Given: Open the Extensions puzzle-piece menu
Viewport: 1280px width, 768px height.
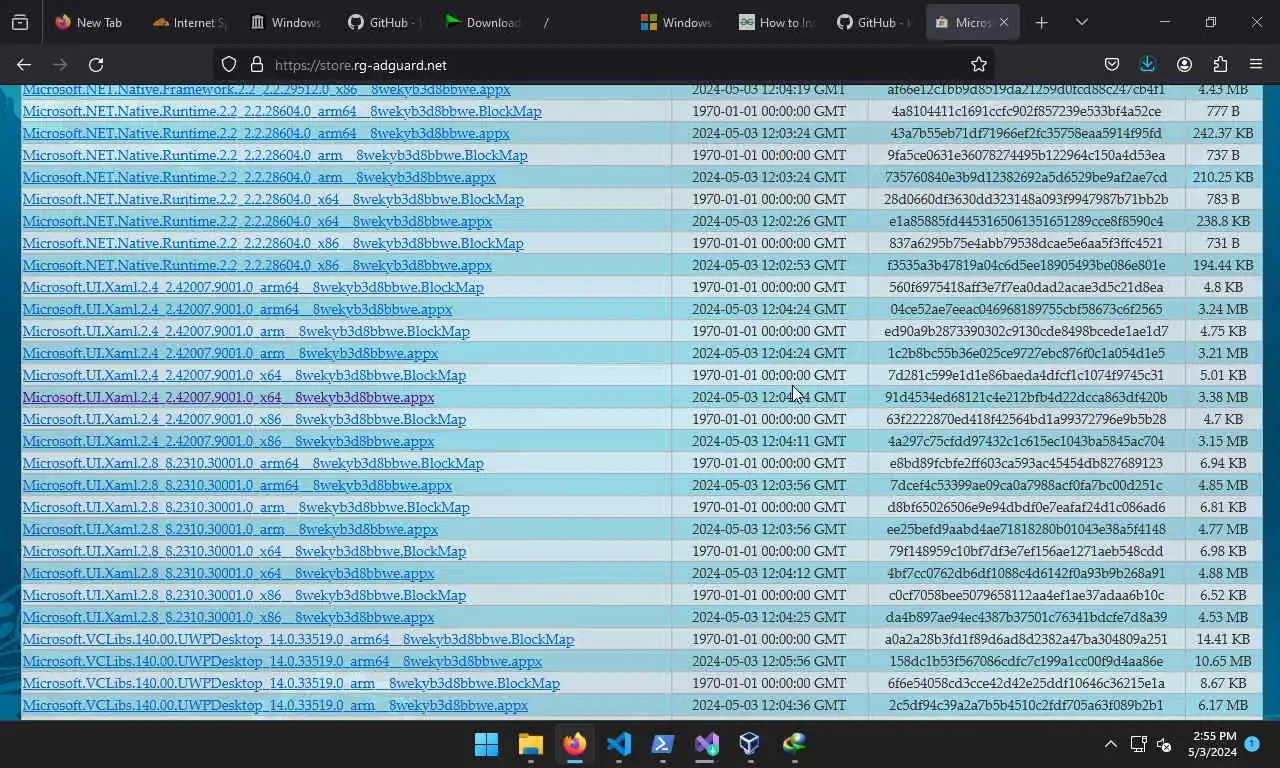Looking at the screenshot, I should coord(1220,65).
